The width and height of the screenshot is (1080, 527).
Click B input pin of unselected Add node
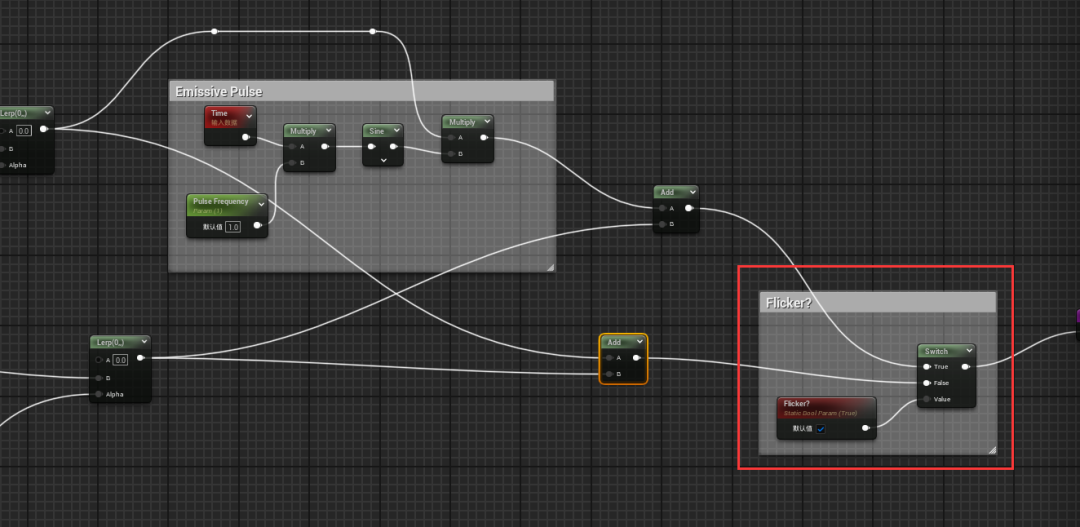(662, 224)
